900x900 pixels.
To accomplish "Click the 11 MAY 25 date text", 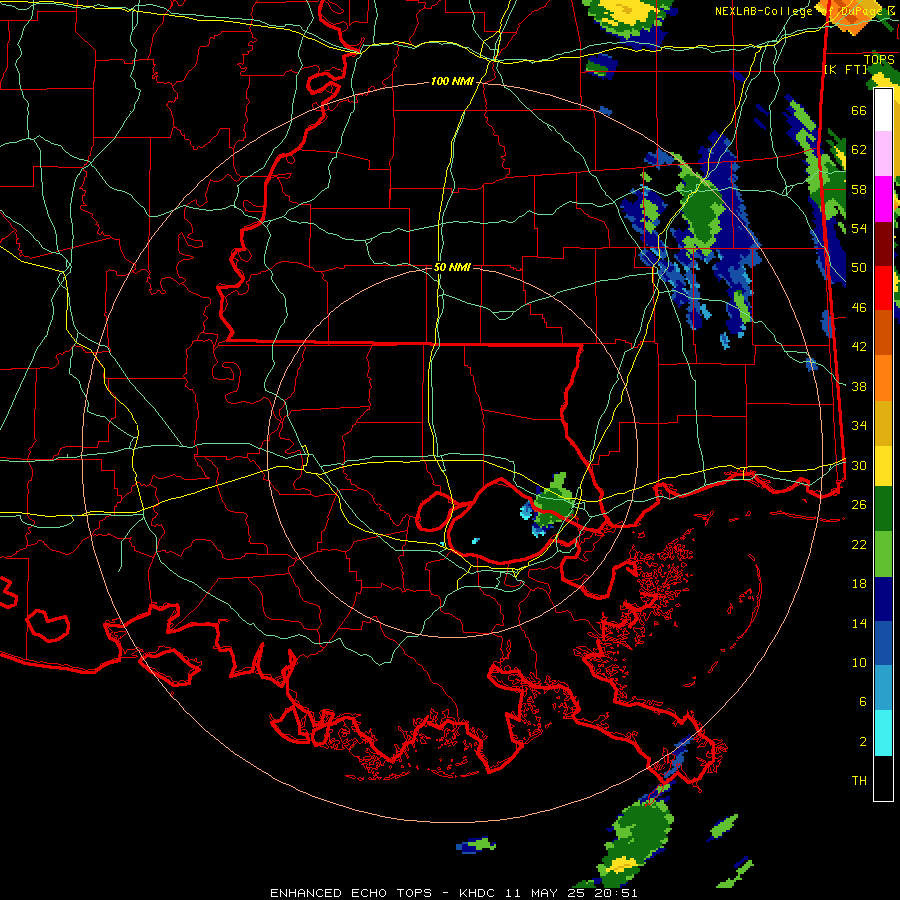I will [x=545, y=893].
